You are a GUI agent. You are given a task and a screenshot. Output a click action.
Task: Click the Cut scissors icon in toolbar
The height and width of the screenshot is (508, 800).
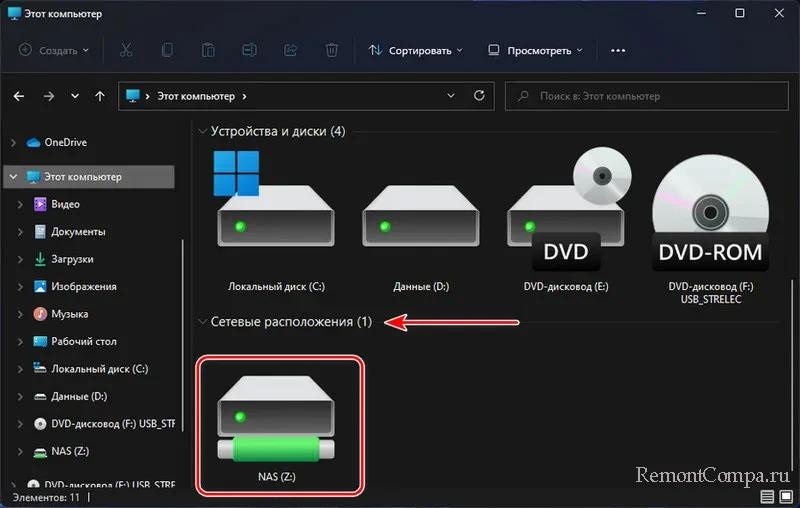(x=126, y=50)
